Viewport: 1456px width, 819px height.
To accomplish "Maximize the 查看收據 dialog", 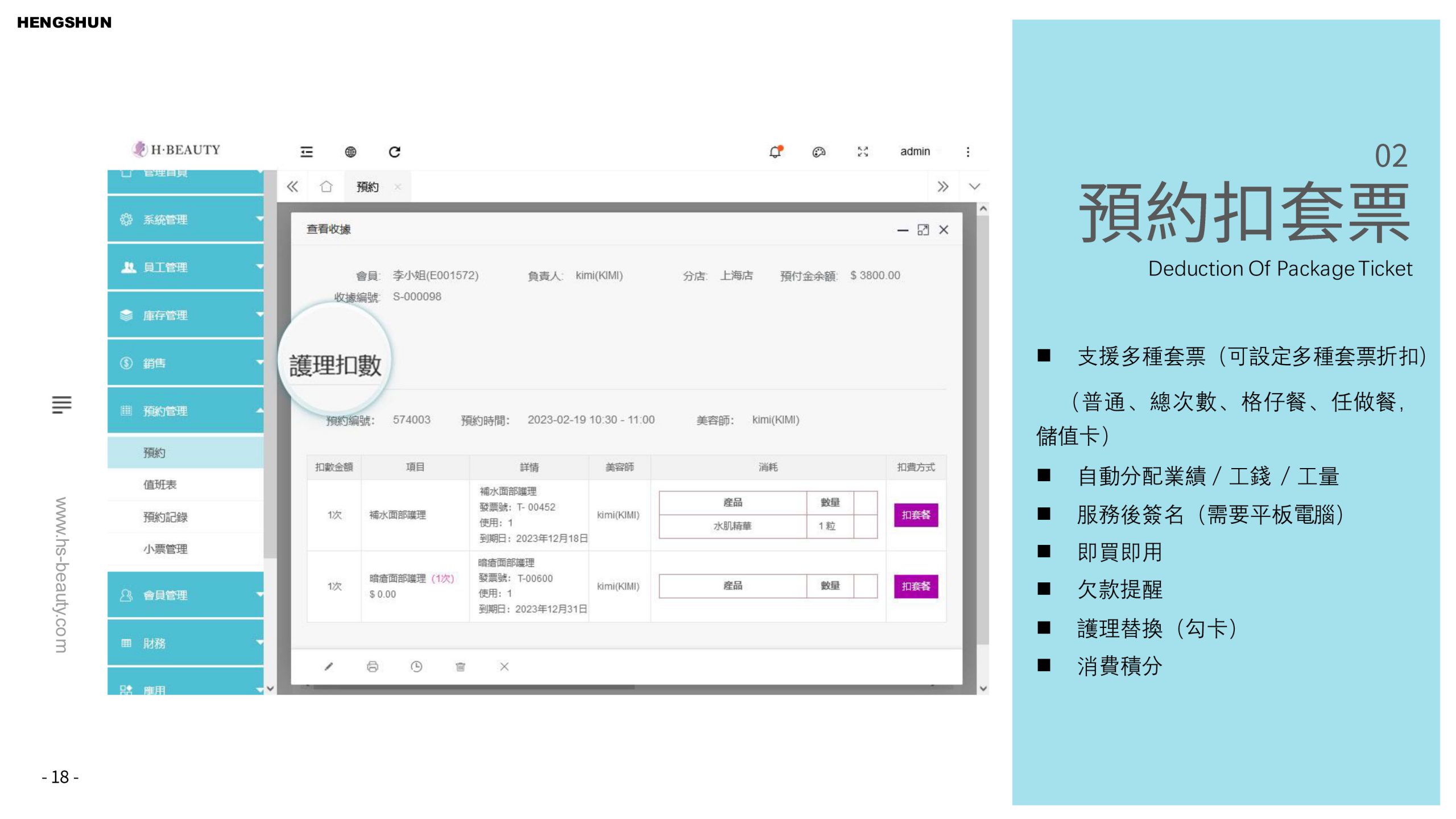I will click(923, 230).
